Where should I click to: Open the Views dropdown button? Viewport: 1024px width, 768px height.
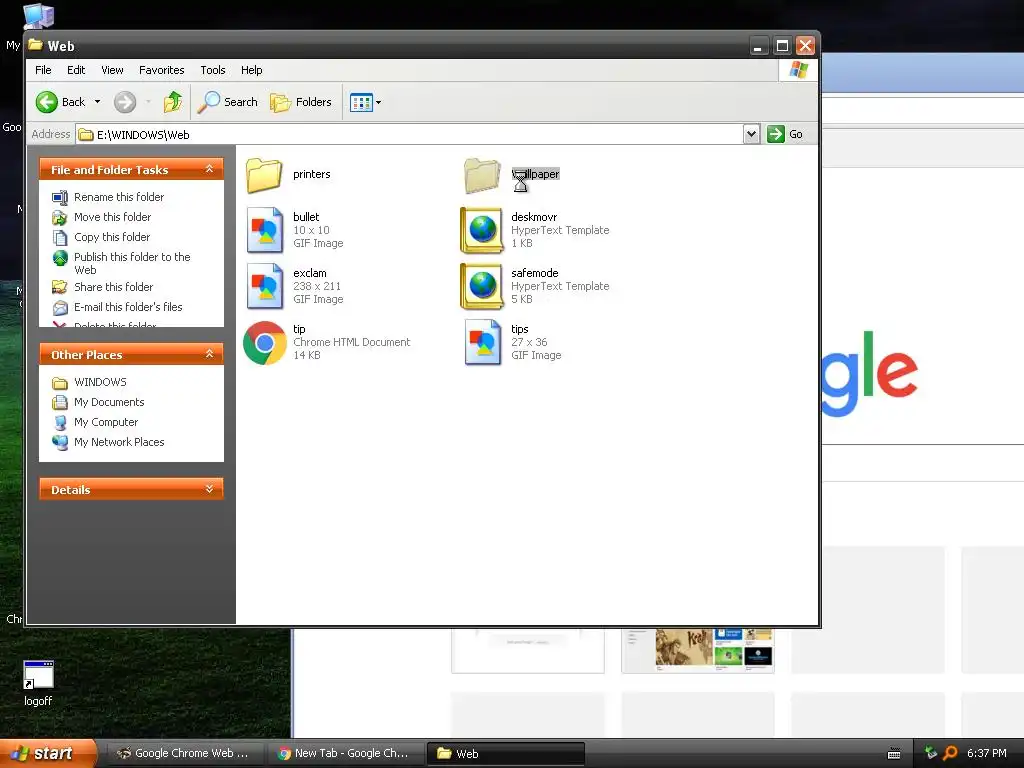click(x=365, y=102)
